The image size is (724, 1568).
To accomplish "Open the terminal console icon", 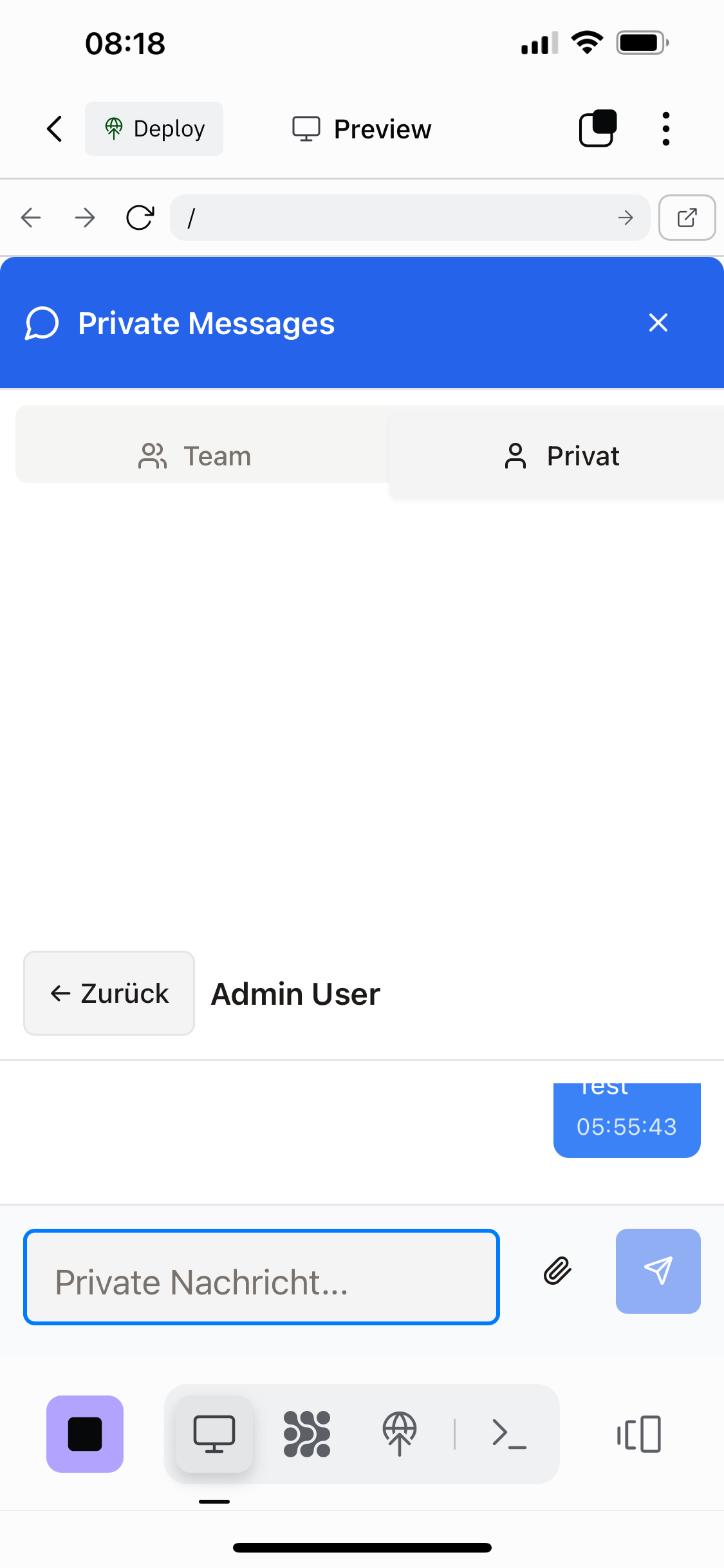I will pyautogui.click(x=509, y=1434).
